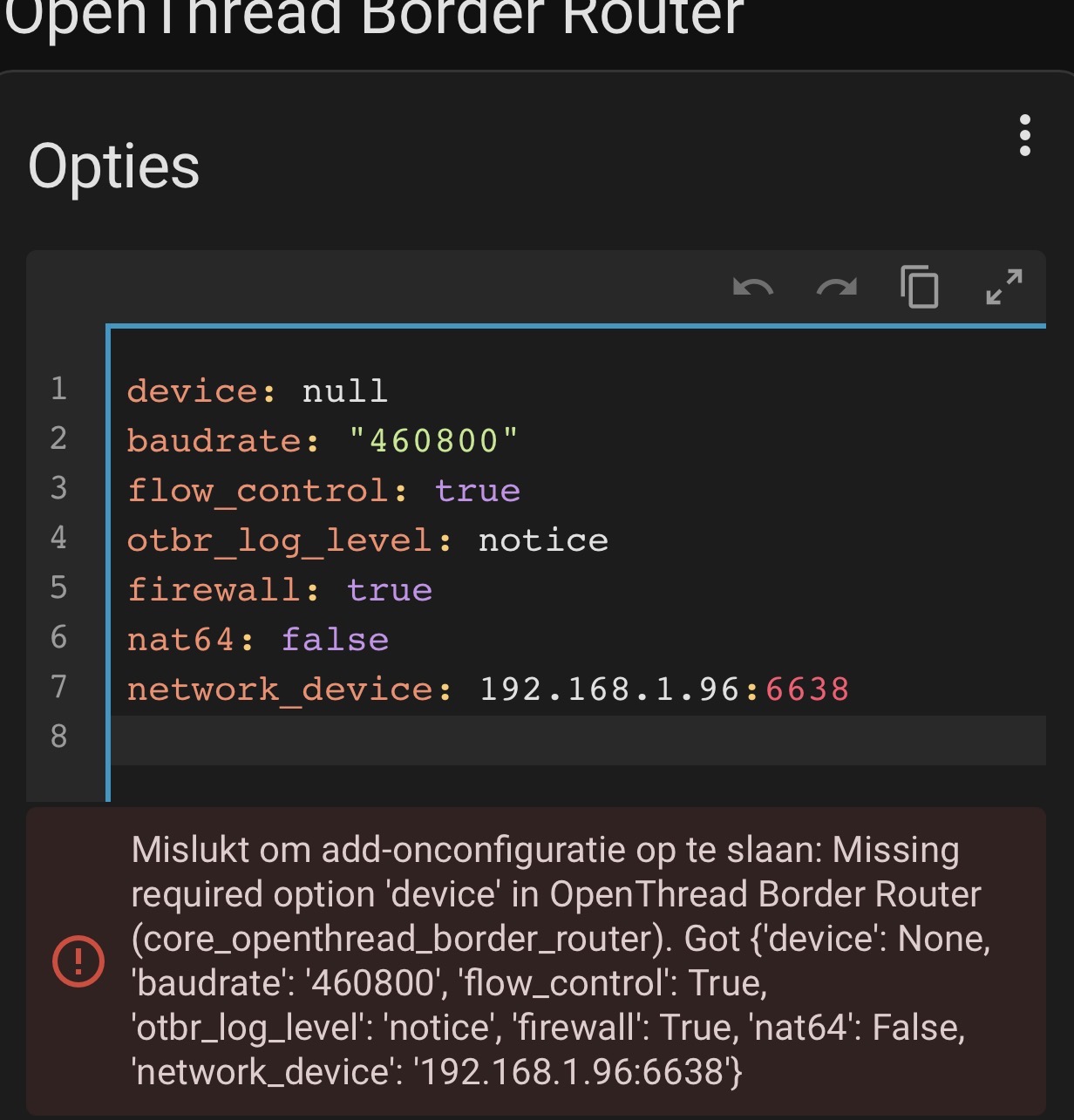This screenshot has height=1120, width=1074.
Task: Open the three-dot overflow menu beside Opties
Action: click(x=1024, y=135)
